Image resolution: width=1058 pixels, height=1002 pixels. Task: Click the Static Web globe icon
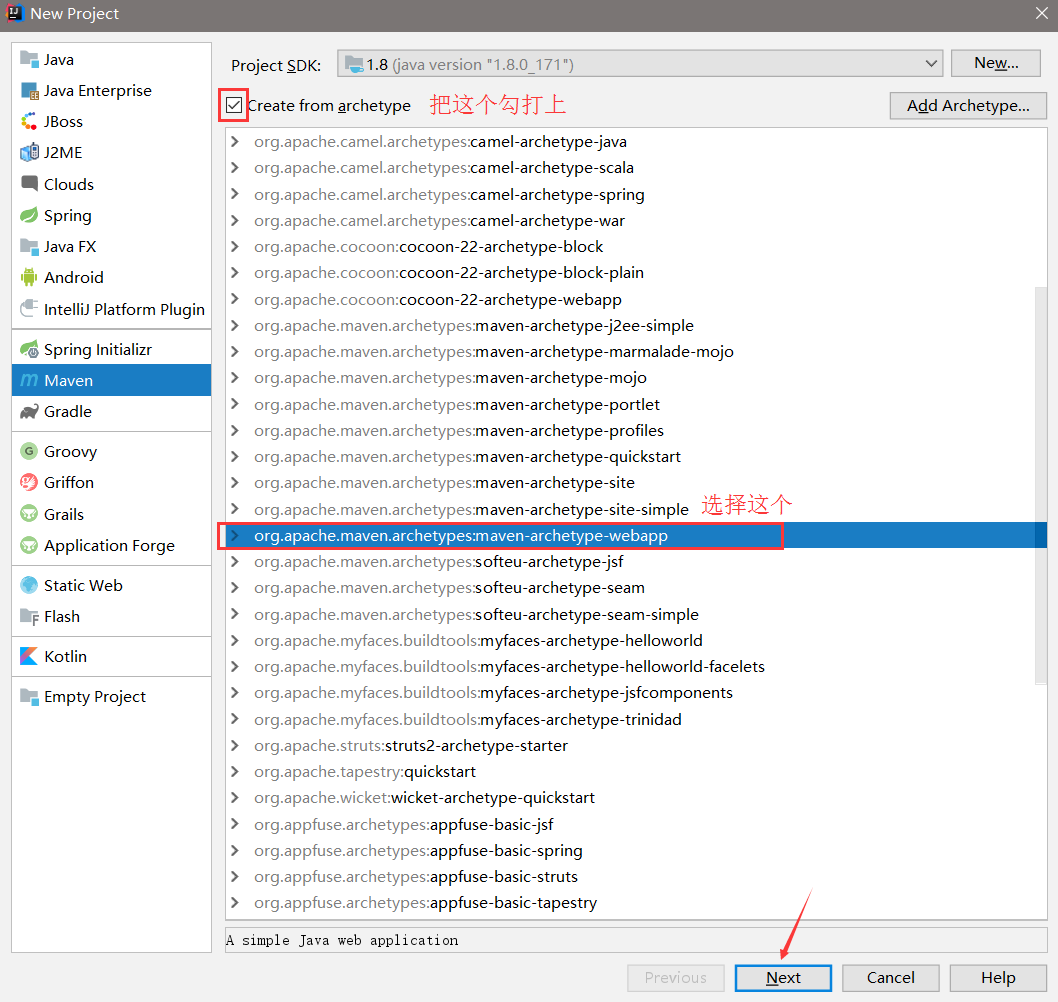point(29,585)
